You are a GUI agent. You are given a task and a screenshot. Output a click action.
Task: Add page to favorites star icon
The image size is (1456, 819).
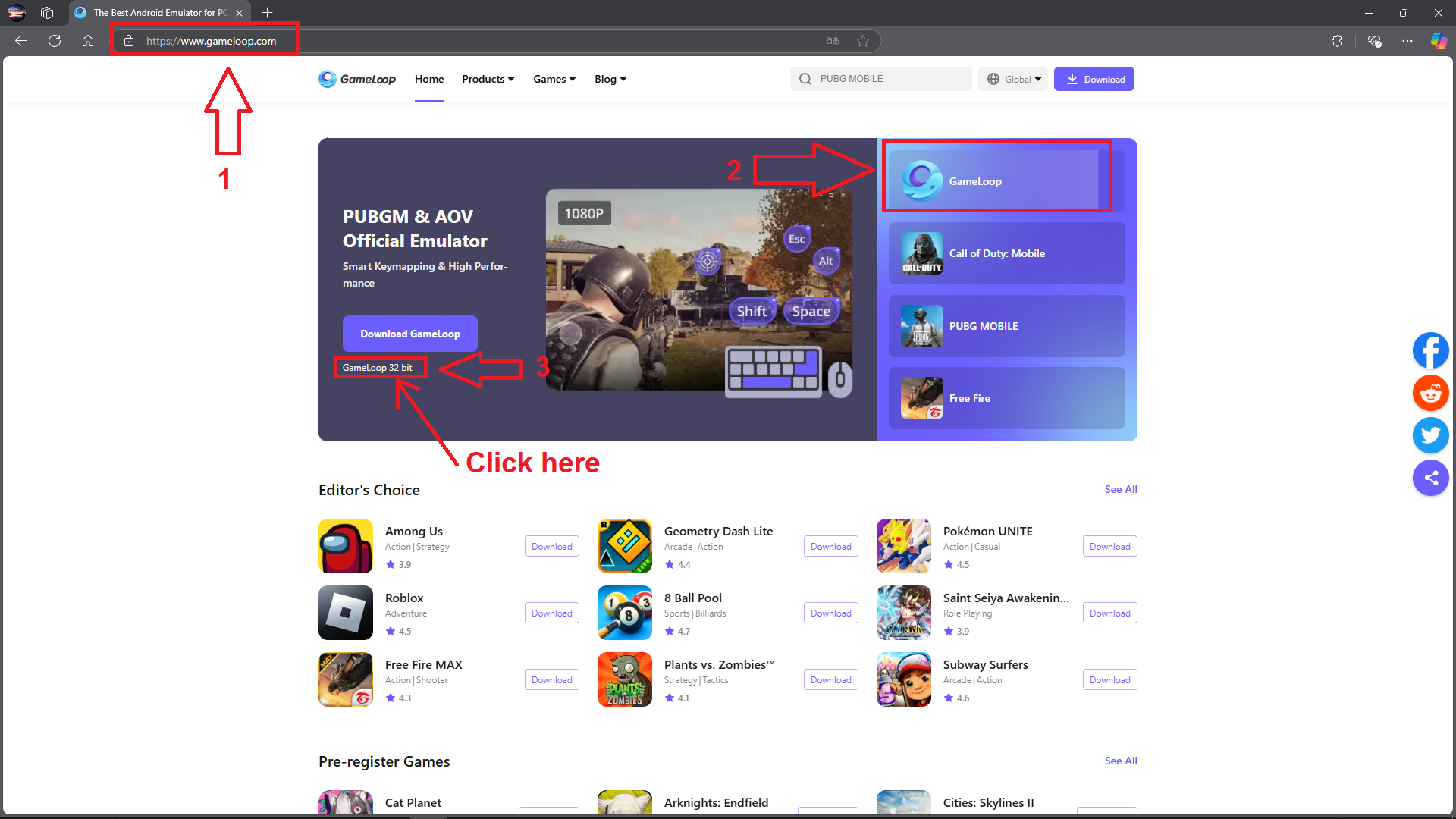coord(863,41)
